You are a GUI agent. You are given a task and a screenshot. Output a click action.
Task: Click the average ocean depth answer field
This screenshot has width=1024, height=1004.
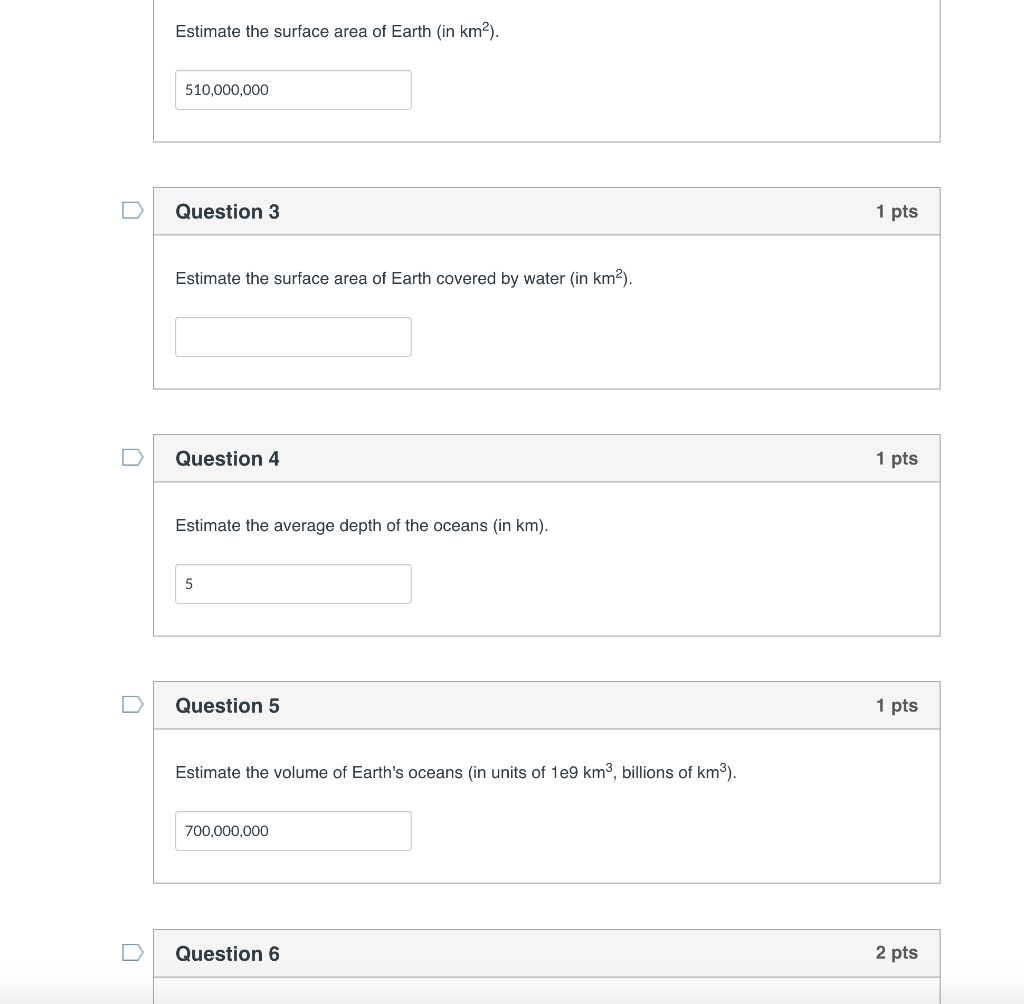click(x=293, y=584)
